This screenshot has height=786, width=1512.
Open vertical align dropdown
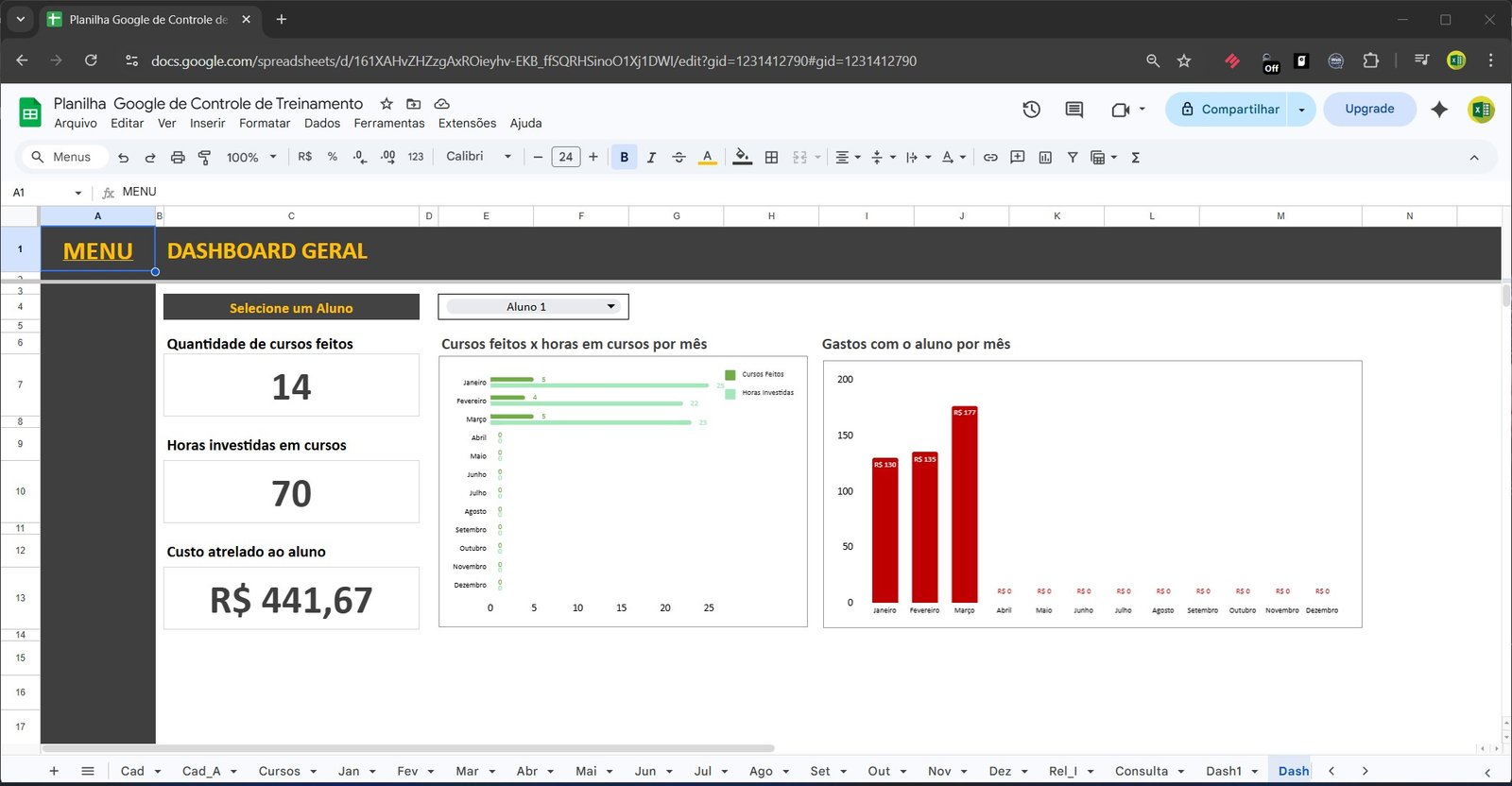click(x=884, y=157)
